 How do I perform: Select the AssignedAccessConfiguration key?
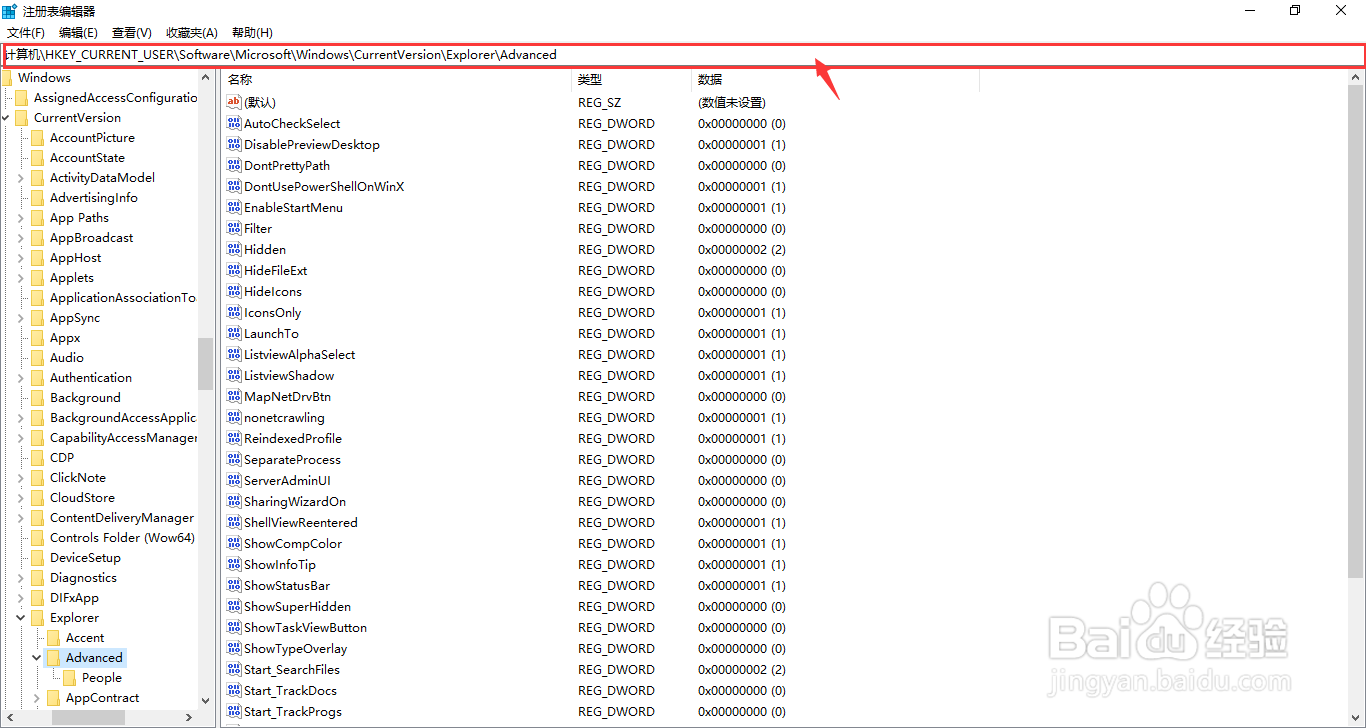[x=115, y=98]
